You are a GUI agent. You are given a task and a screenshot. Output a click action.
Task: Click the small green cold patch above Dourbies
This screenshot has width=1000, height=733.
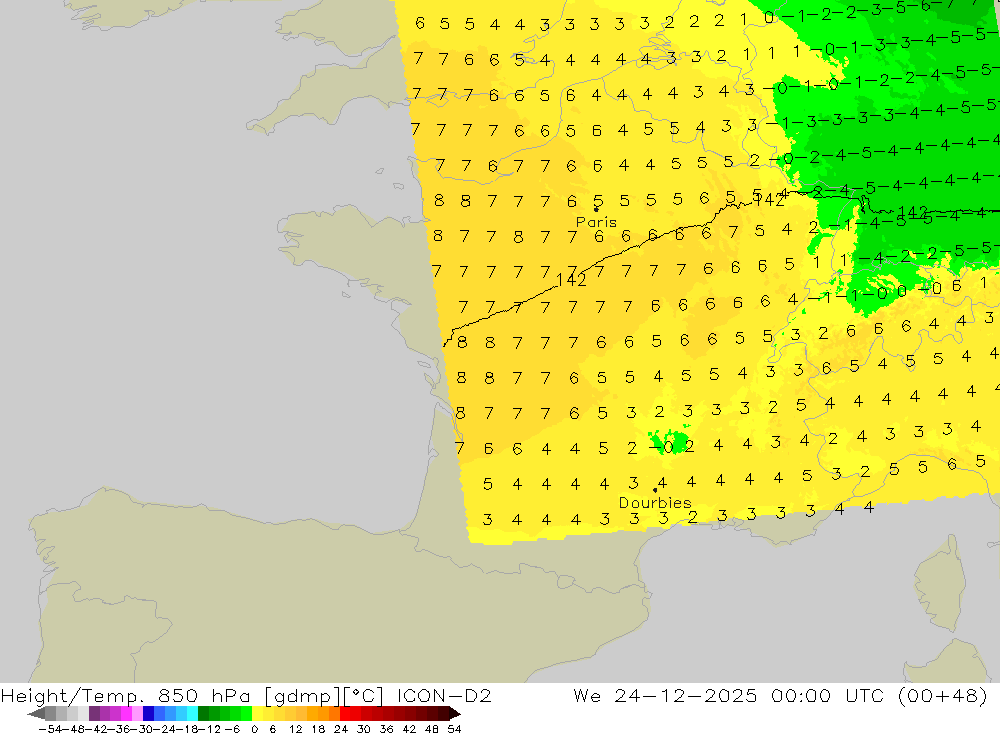[x=668, y=441]
